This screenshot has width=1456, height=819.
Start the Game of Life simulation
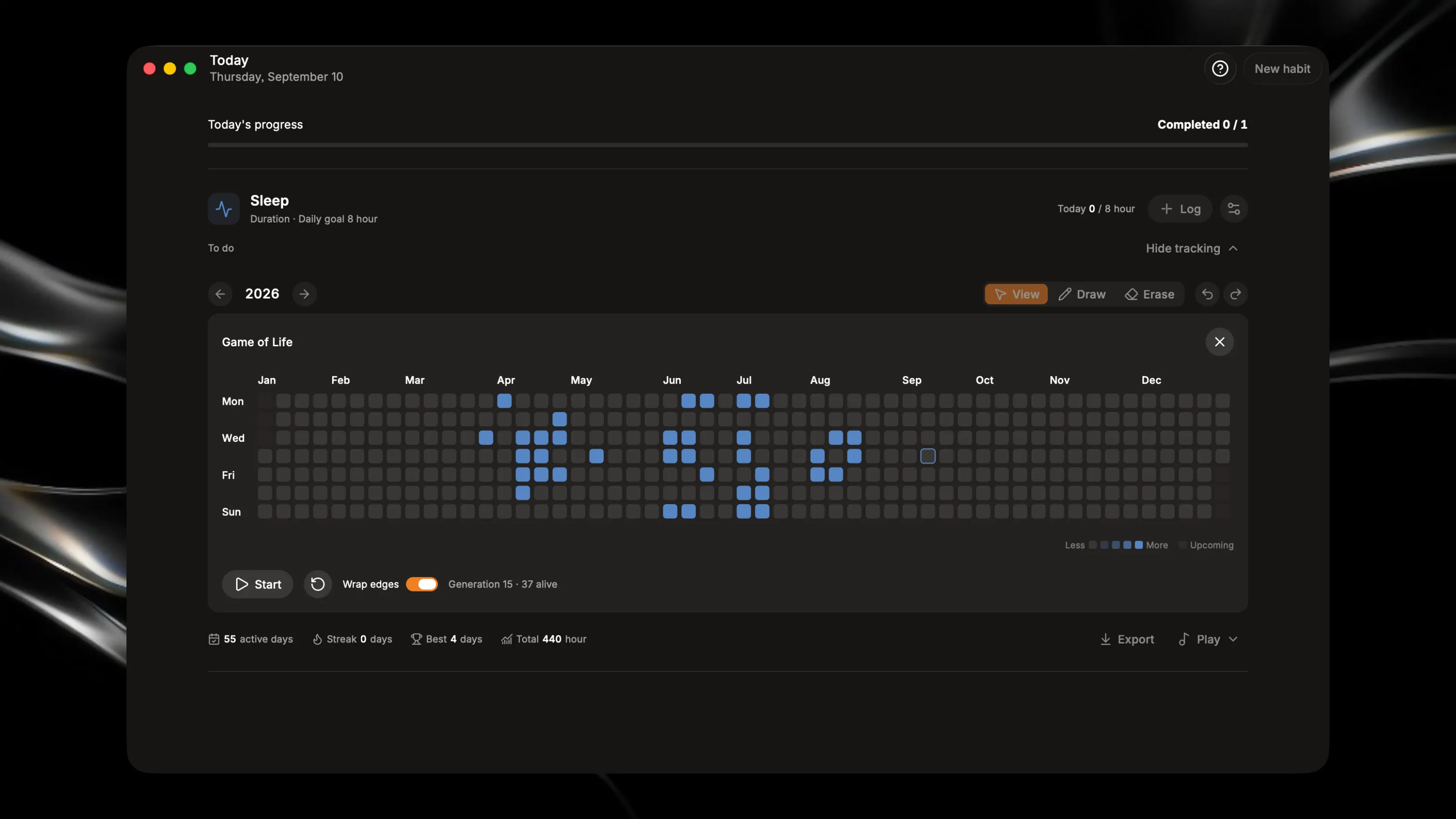click(x=258, y=584)
